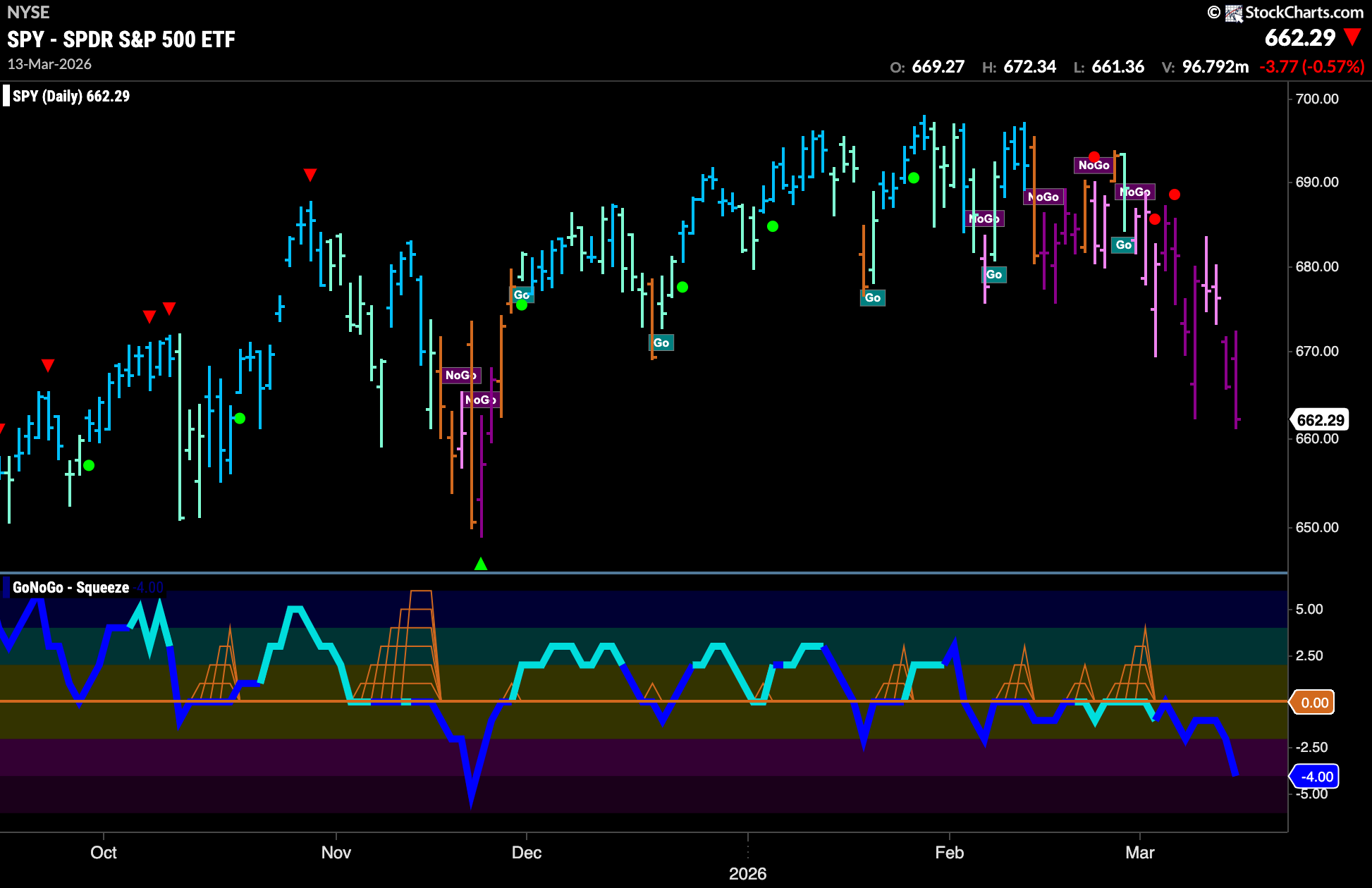This screenshot has height=888, width=1372.
Task: Click the 650.00 price axis label
Action: click(1317, 527)
